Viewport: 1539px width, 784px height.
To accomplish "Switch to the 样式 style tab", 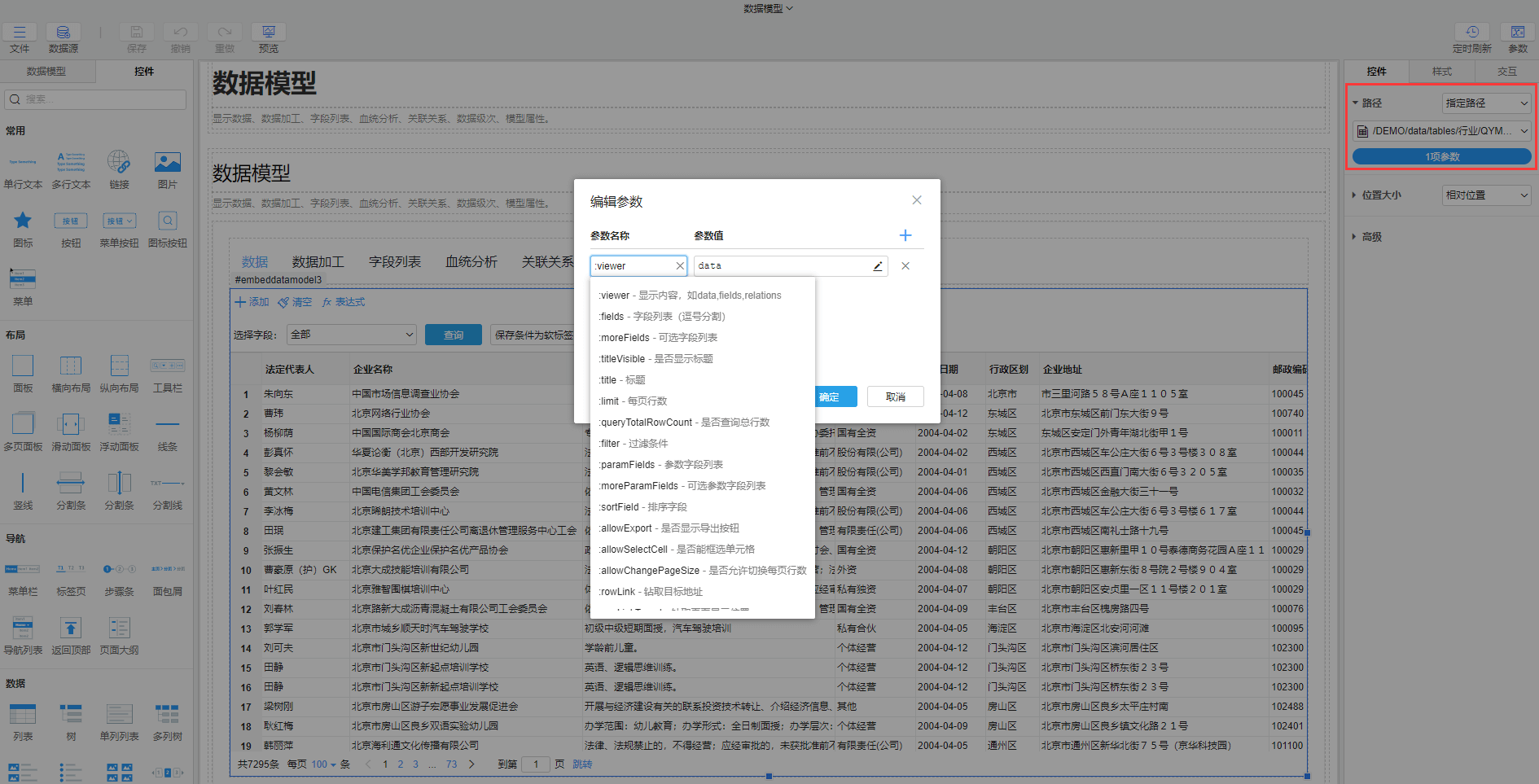I will 1441,72.
